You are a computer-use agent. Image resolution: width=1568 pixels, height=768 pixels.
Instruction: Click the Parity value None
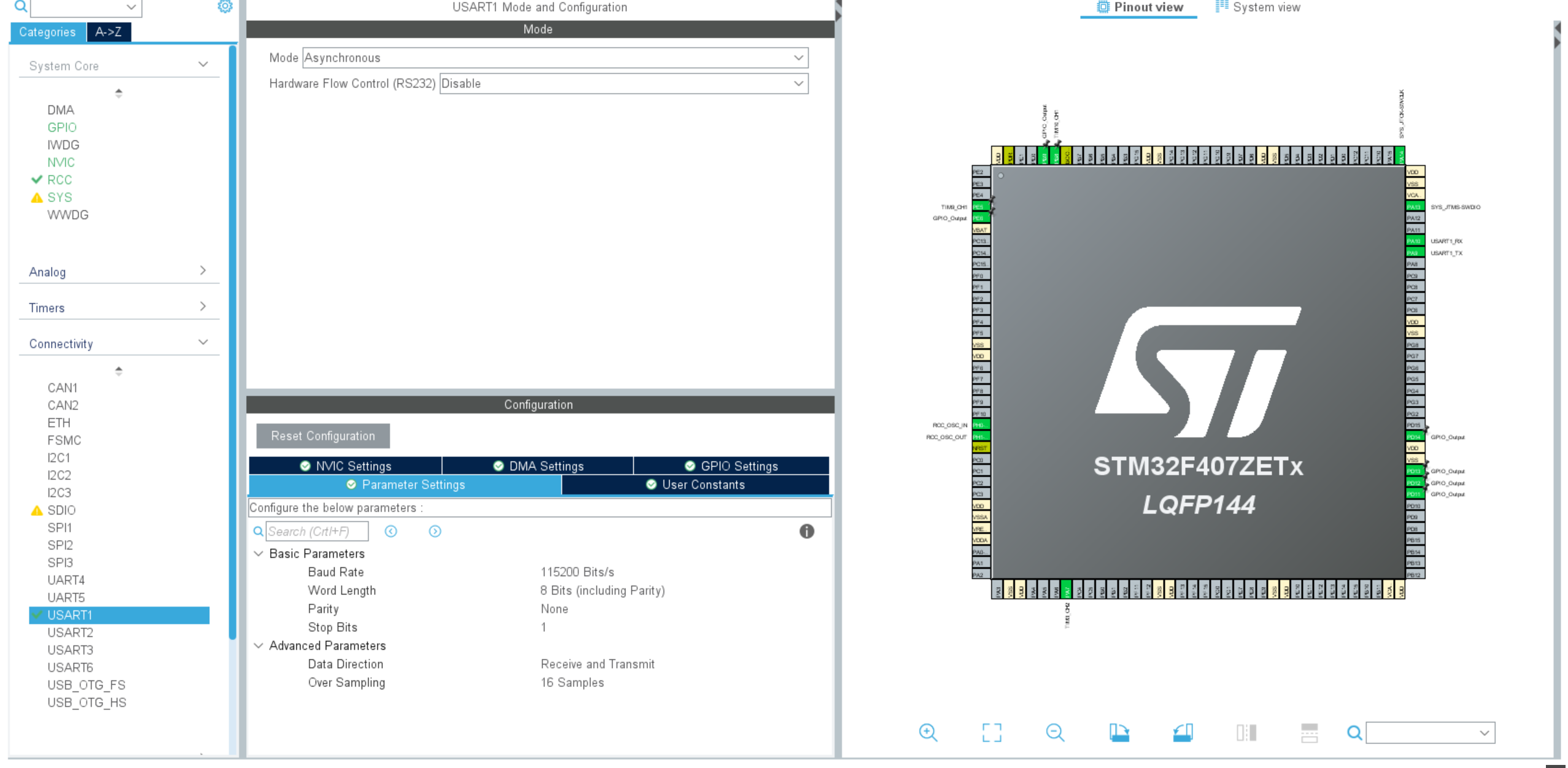(x=554, y=609)
